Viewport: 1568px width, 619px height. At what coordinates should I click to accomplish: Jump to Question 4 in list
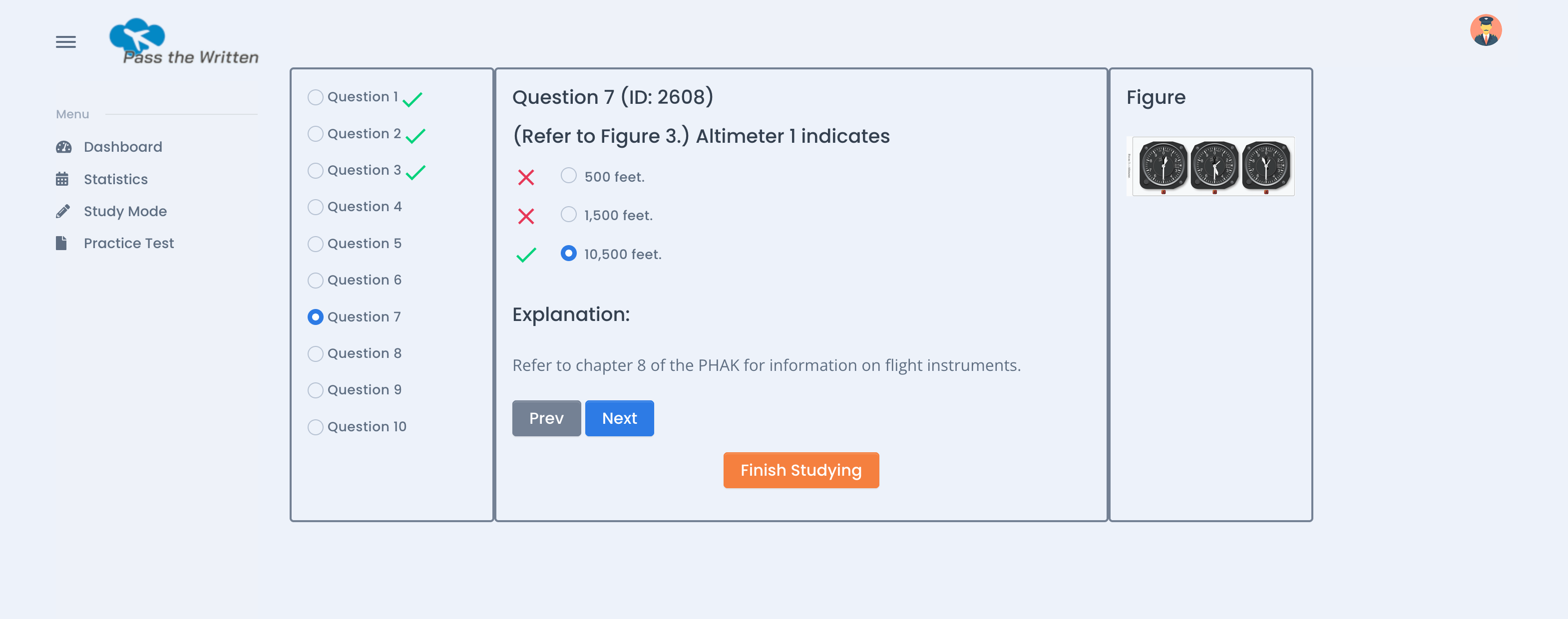click(x=315, y=207)
